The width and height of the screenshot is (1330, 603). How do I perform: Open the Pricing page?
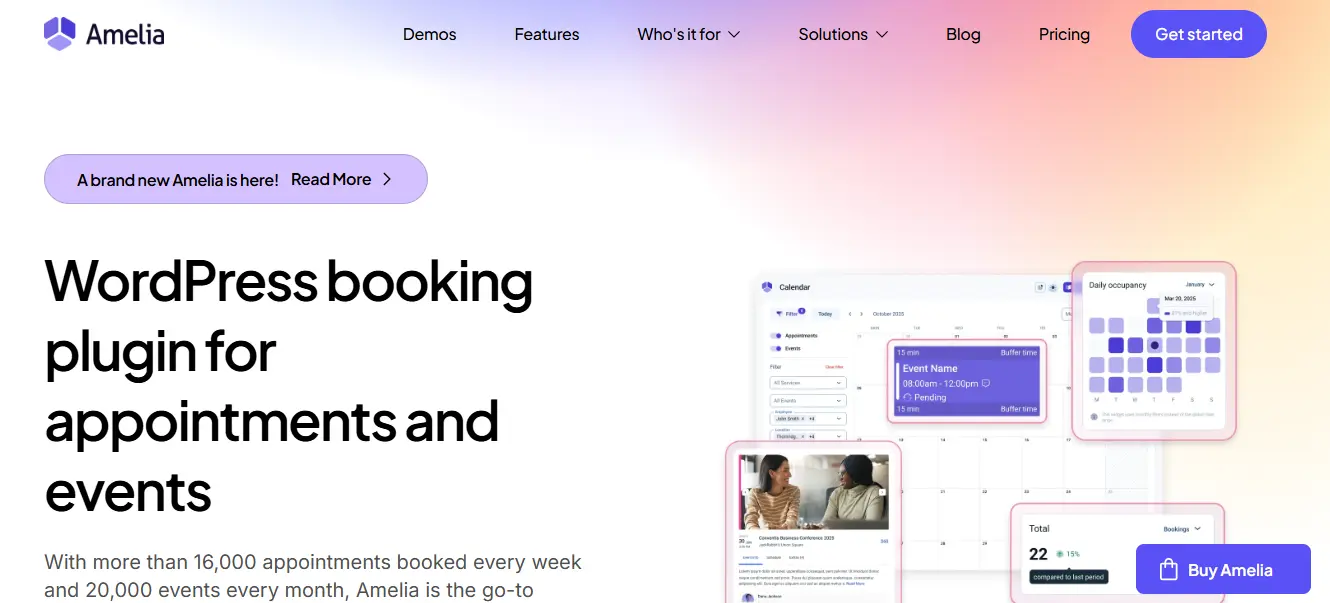(1064, 34)
